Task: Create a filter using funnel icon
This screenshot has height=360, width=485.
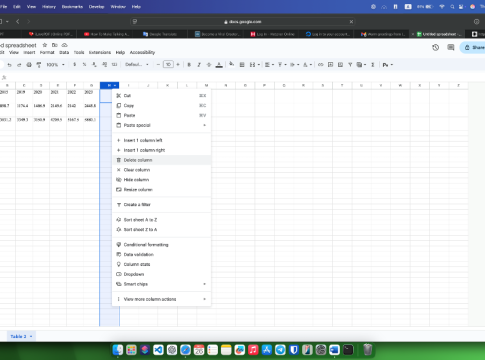Action: tap(350, 65)
